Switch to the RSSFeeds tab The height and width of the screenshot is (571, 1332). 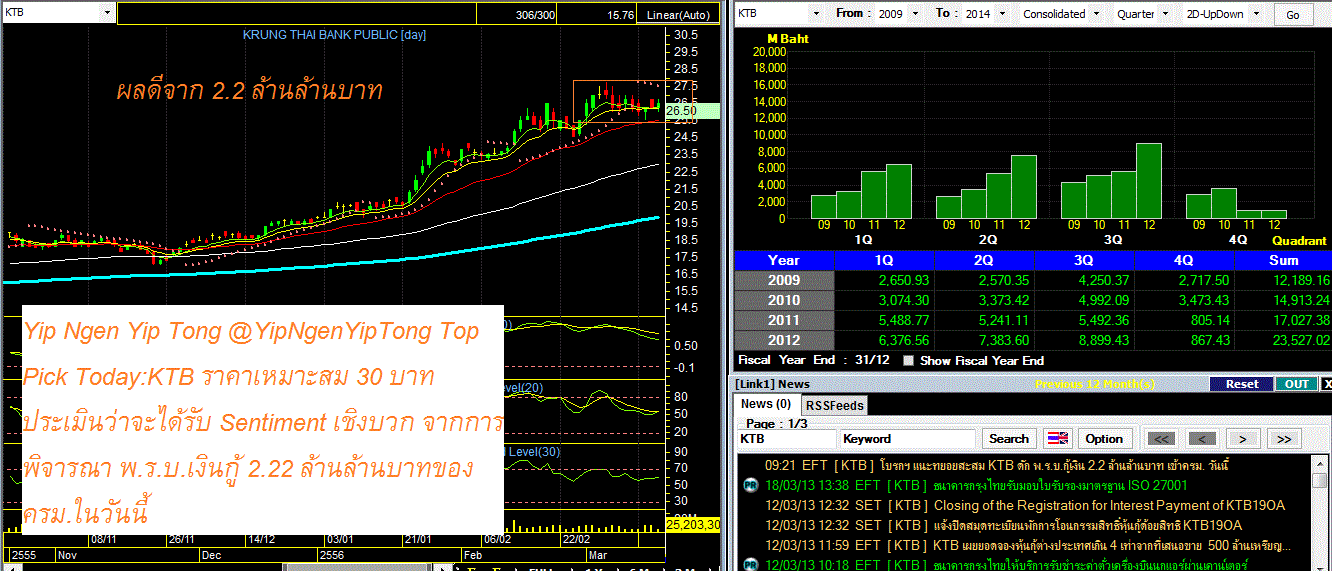coord(835,405)
